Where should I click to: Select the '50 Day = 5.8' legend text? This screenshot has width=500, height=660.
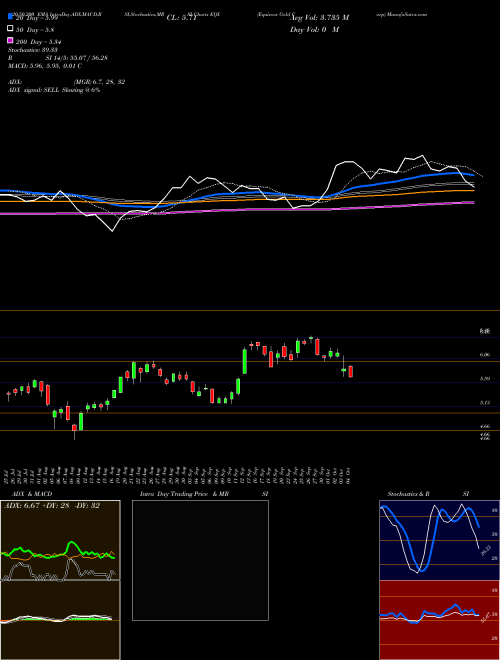34,30
